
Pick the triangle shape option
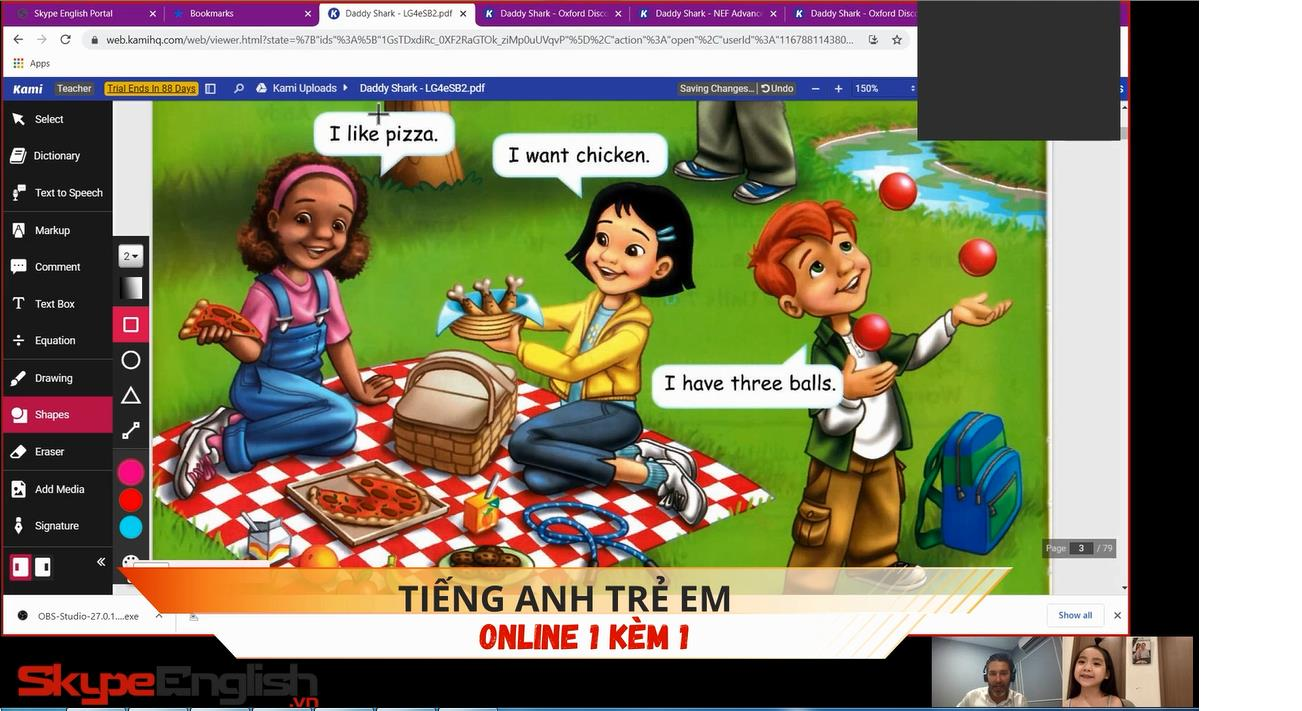(x=131, y=396)
